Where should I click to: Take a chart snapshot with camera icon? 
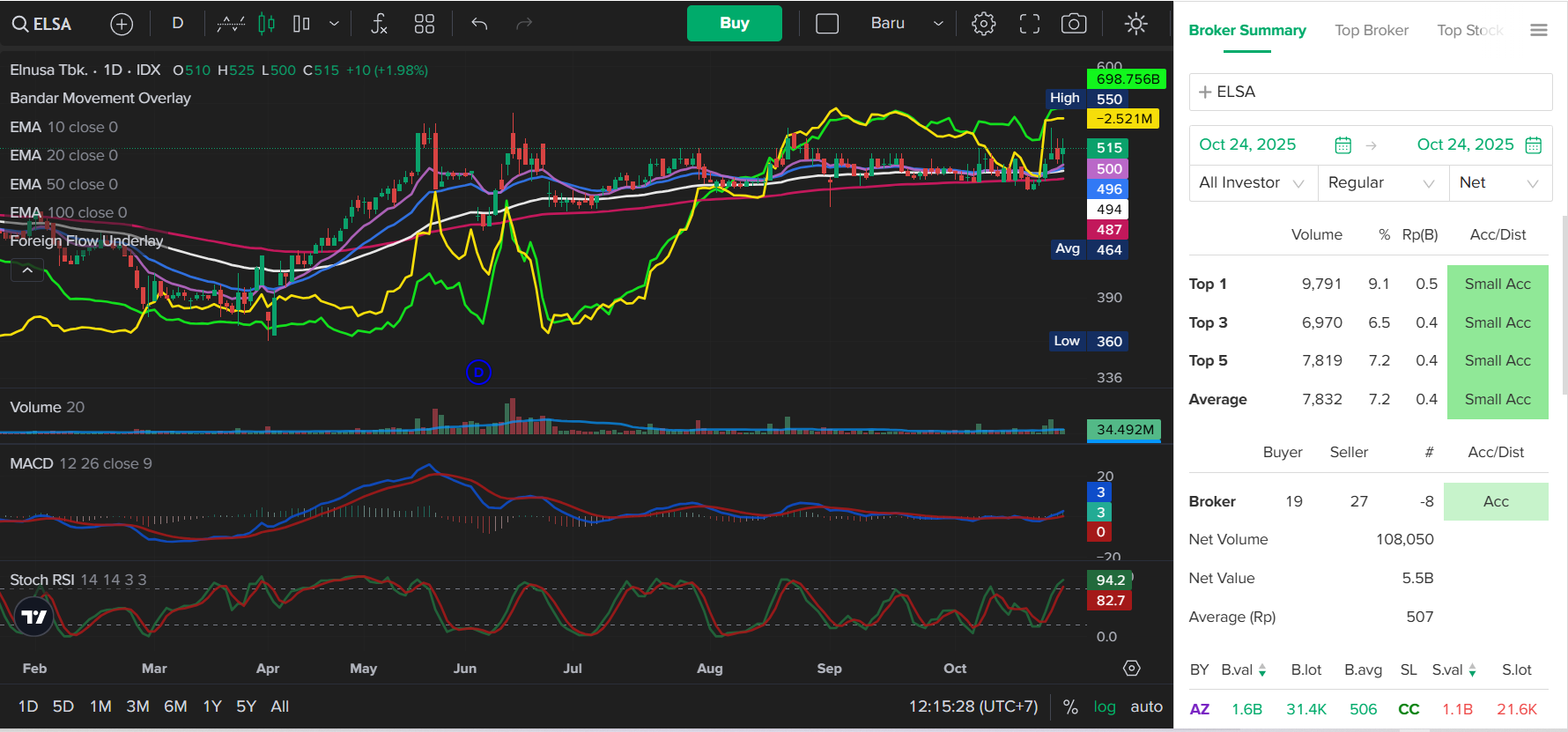(1073, 24)
